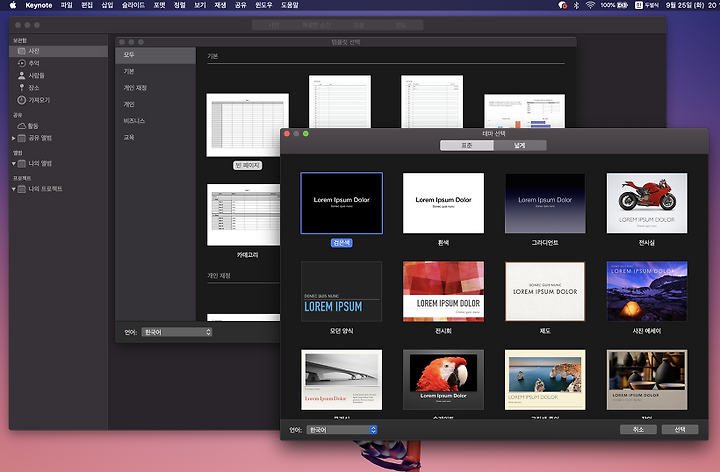
Task: Select the theme thumbnail with the red parrot
Action: pos(443,380)
